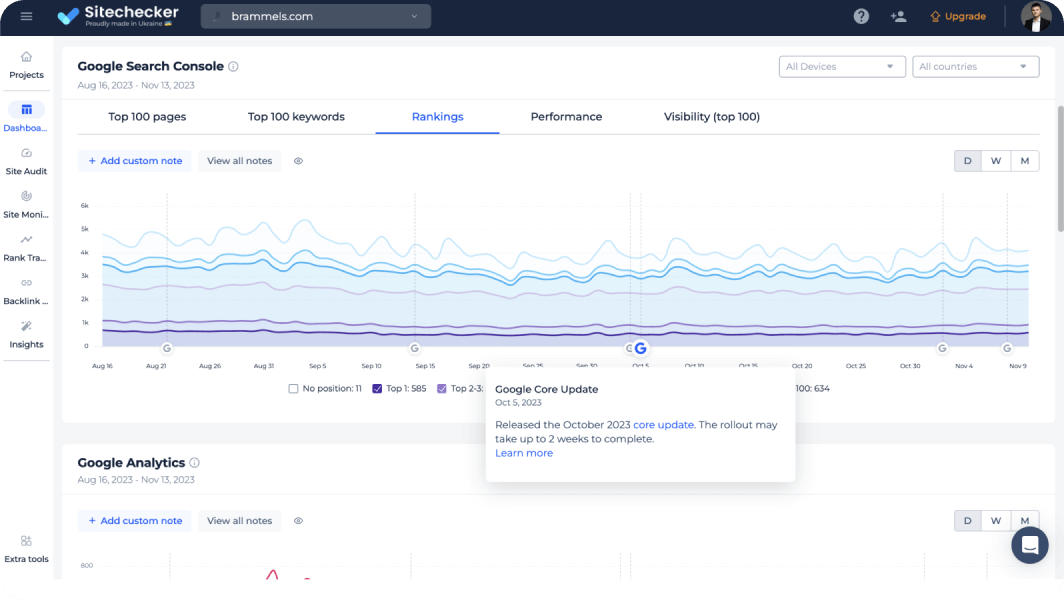Image resolution: width=1064 pixels, height=600 pixels.
Task: Switch to Top 100 pages tab
Action: 147,117
